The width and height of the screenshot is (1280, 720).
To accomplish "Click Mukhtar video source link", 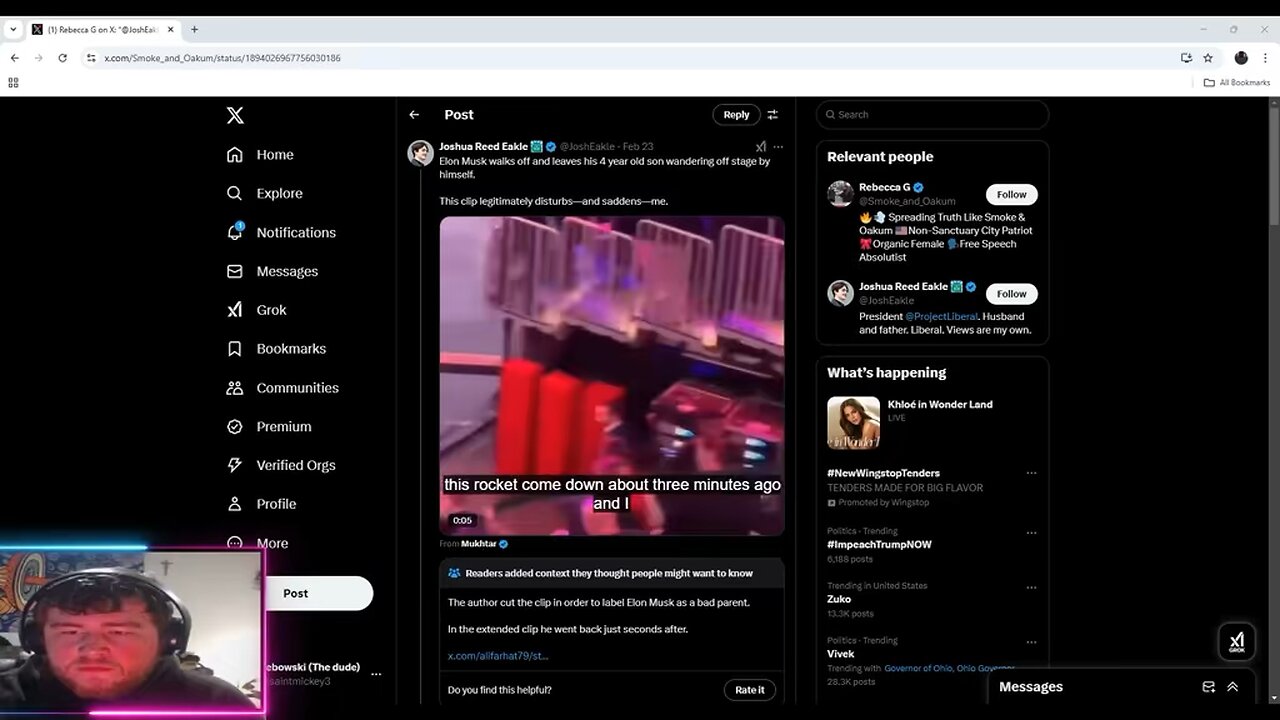I will [x=478, y=544].
